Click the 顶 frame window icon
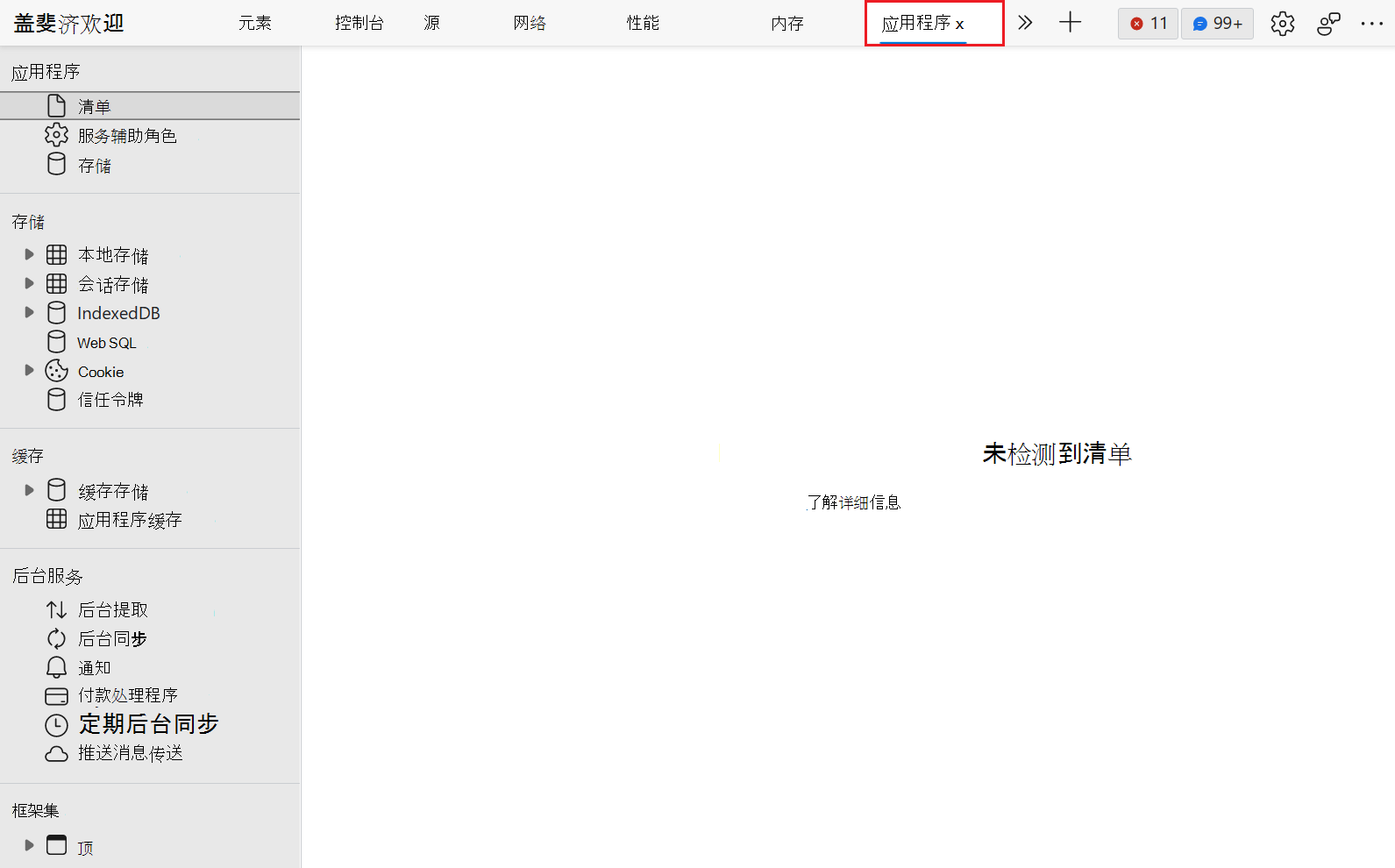The image size is (1395, 868). pyautogui.click(x=56, y=845)
